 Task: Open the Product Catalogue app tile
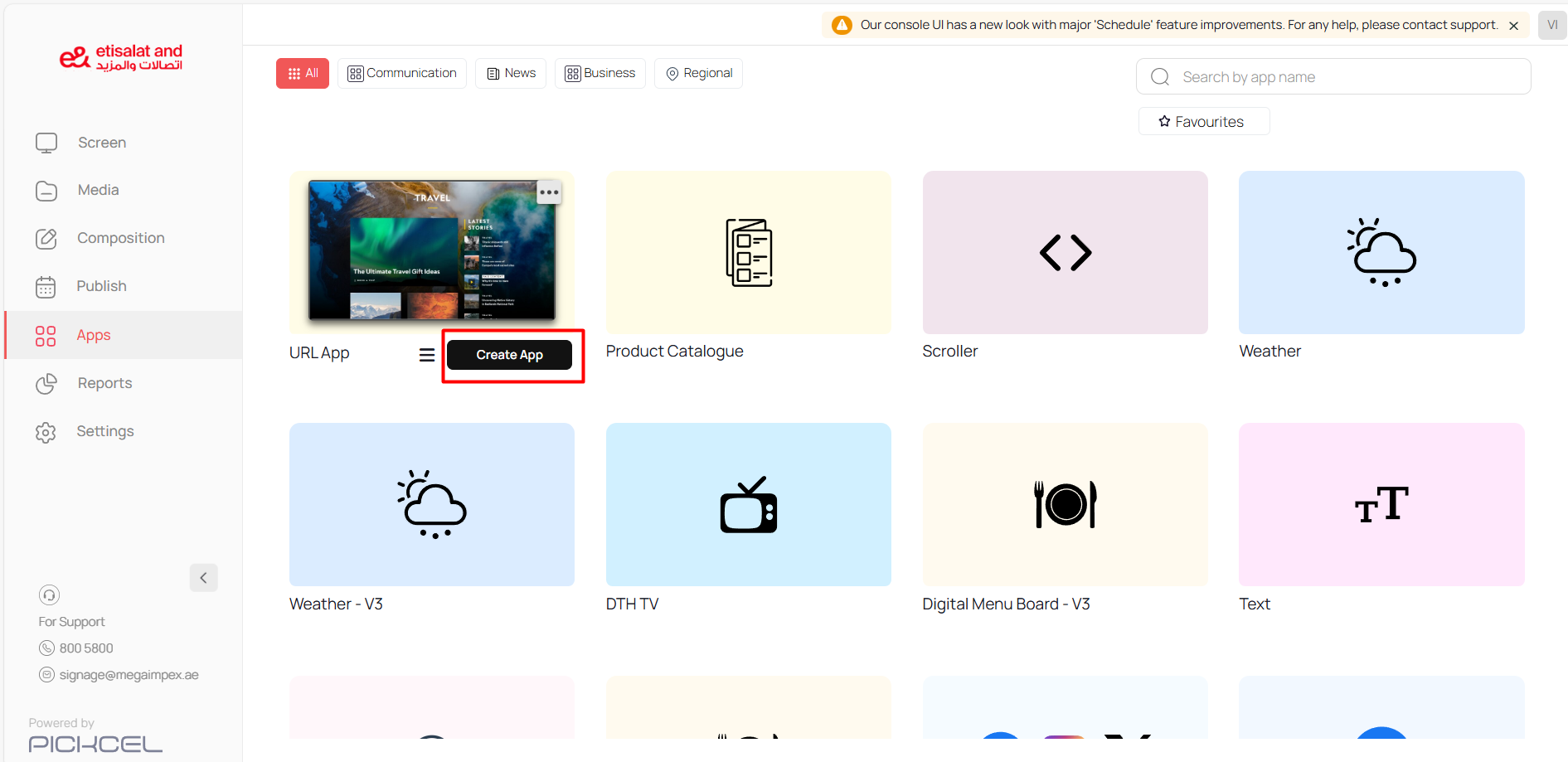click(748, 253)
